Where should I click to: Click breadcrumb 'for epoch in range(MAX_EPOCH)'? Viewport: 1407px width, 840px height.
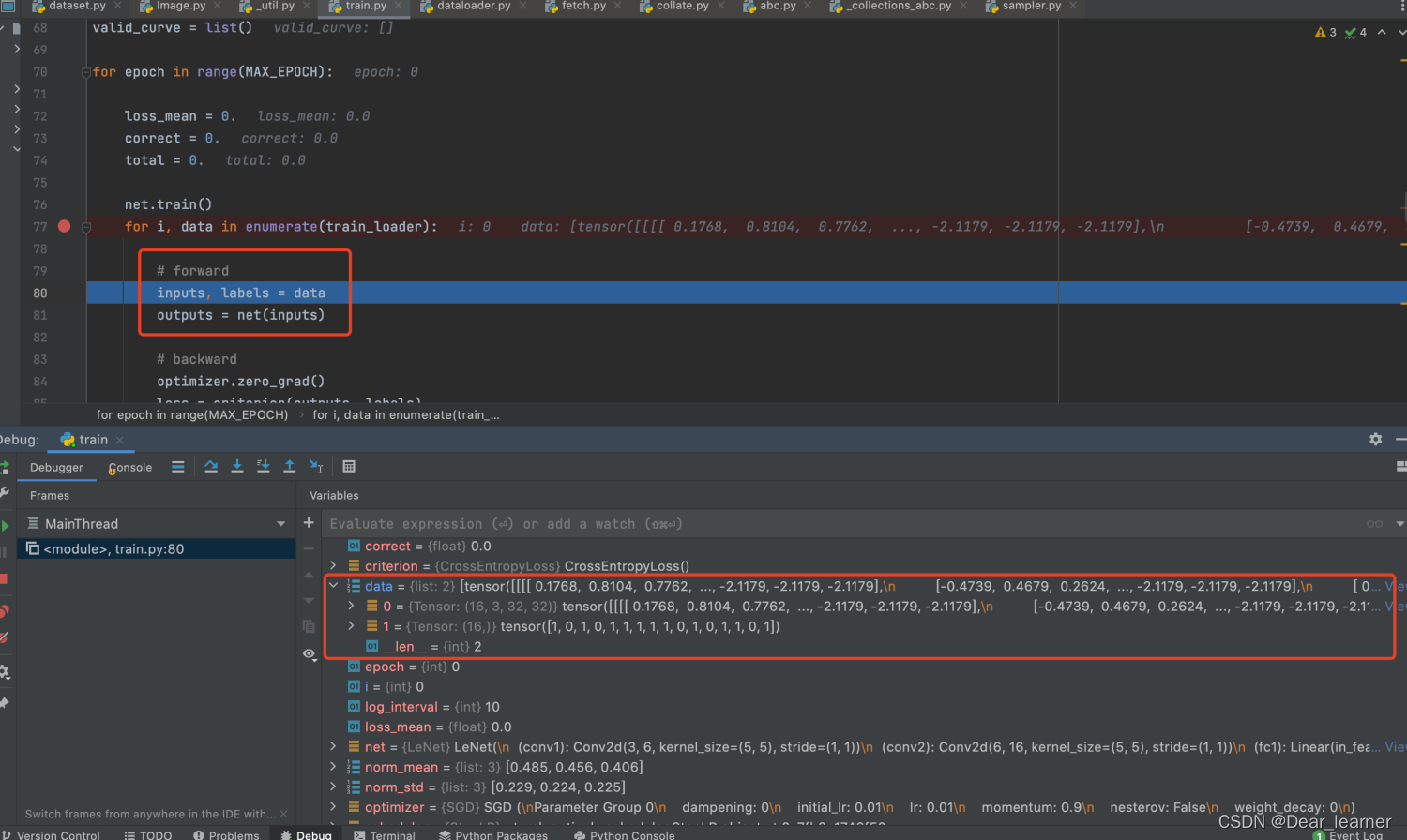(x=192, y=414)
